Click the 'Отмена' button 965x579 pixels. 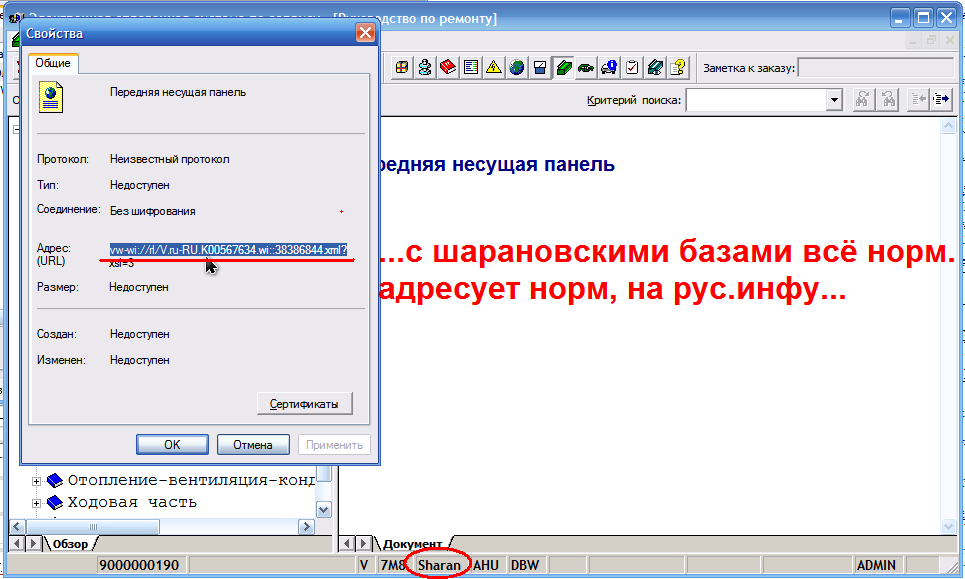tap(252, 445)
